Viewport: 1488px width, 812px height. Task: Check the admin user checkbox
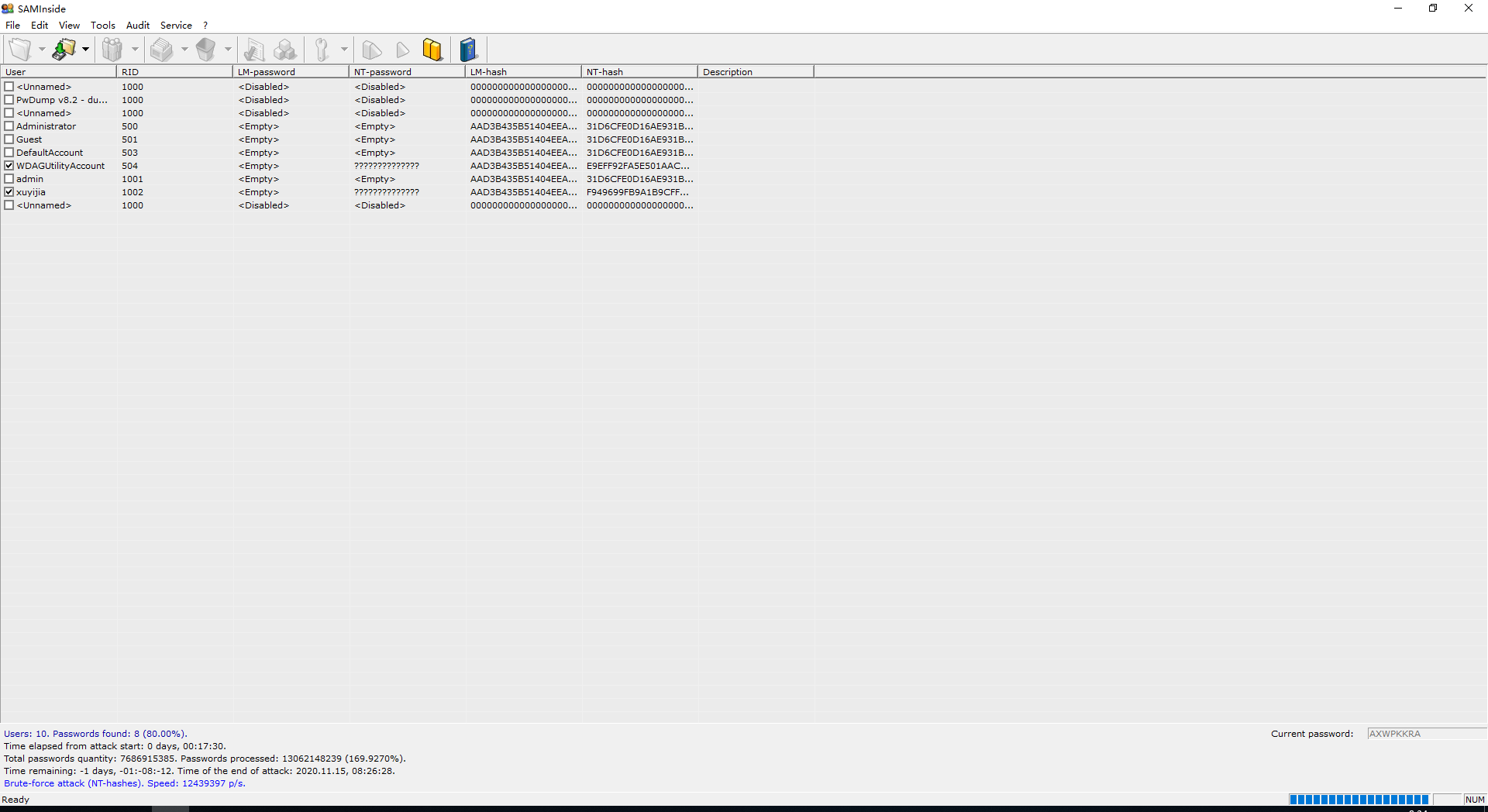tap(9, 179)
